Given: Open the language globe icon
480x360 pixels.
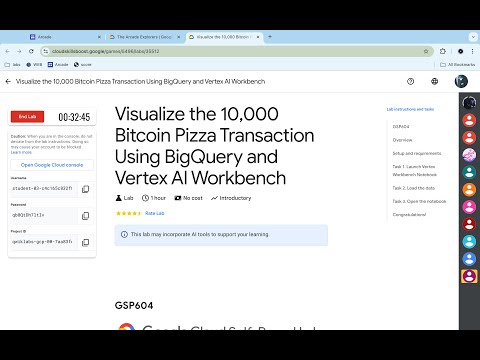Looking at the screenshot, I should 434,81.
